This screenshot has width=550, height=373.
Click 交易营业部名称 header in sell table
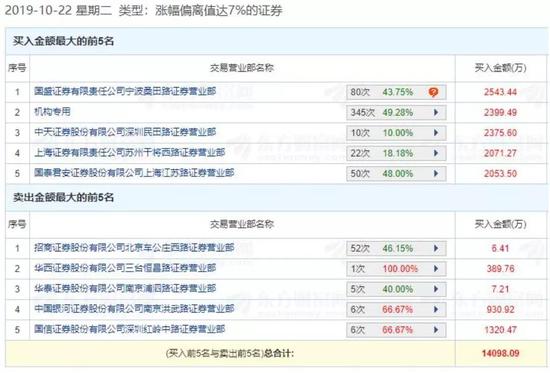[242, 224]
